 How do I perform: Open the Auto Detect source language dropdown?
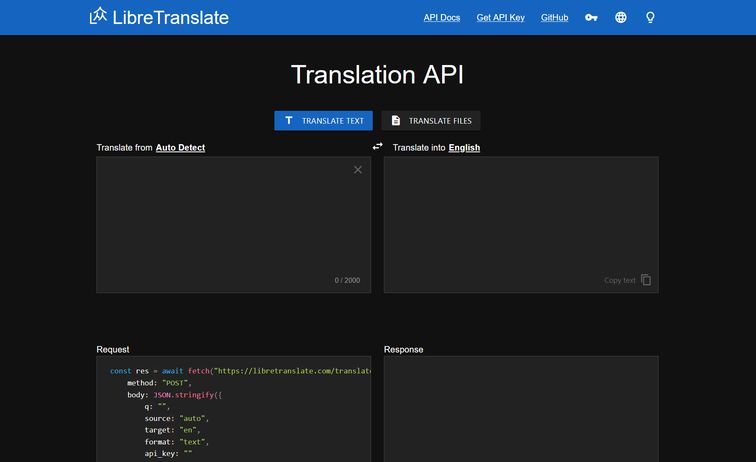[x=180, y=148]
